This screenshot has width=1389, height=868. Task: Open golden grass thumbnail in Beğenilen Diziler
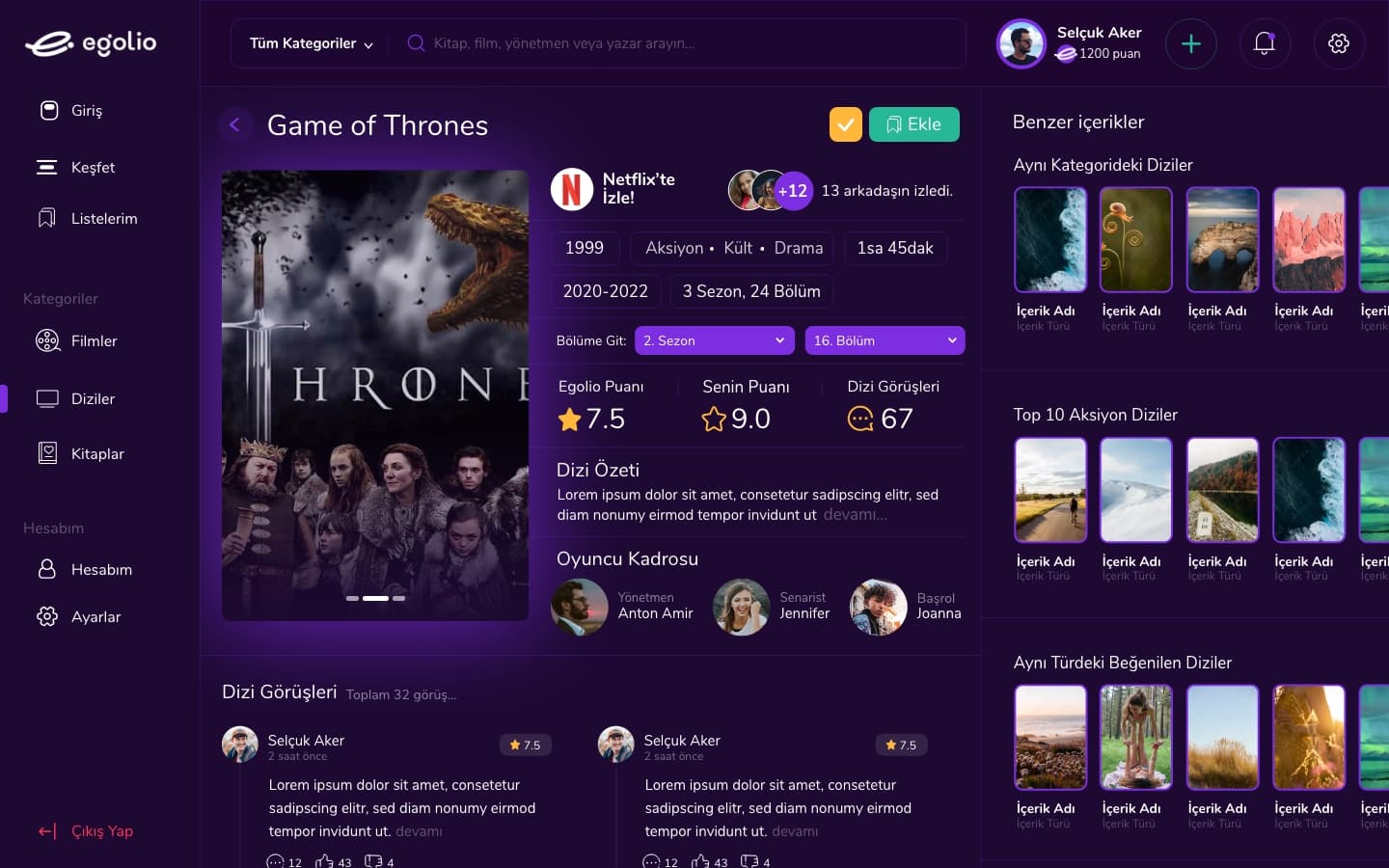[1223, 738]
